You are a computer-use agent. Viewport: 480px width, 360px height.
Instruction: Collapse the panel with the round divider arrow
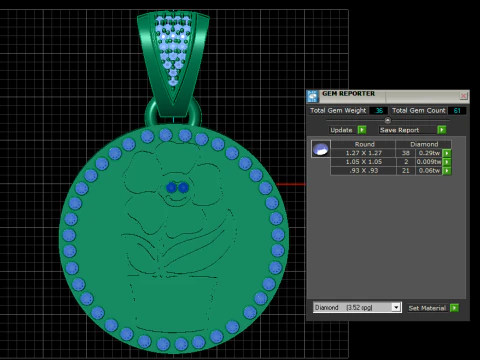(387, 120)
